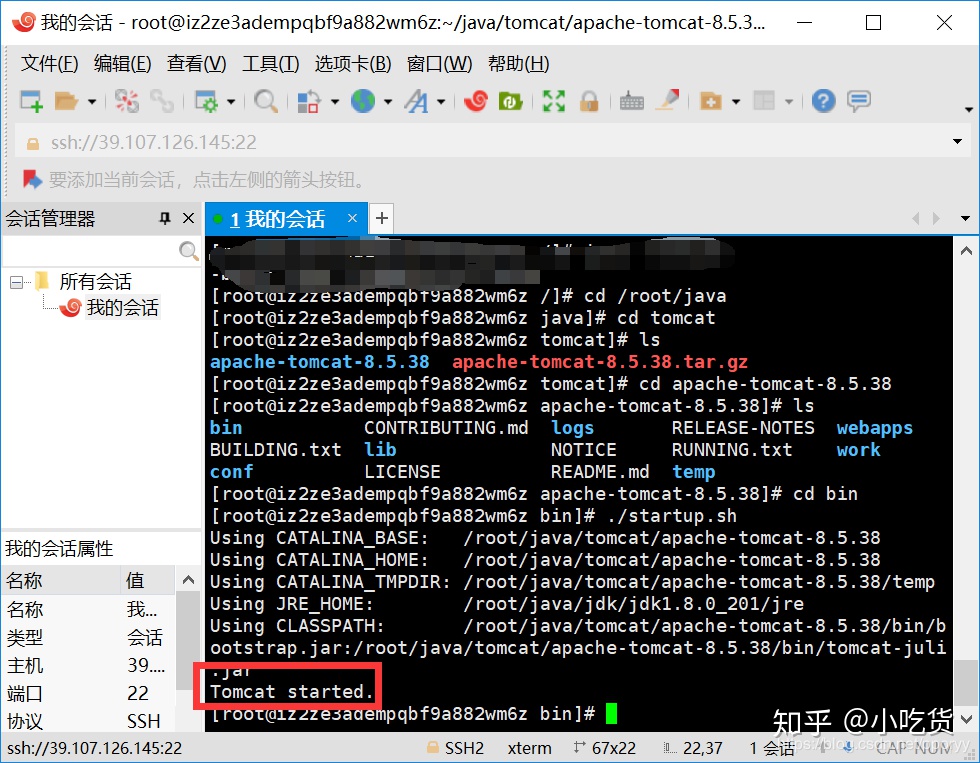Viewport: 980px width, 763px height.
Task: Close the 我的会话 tab
Action: 352,218
